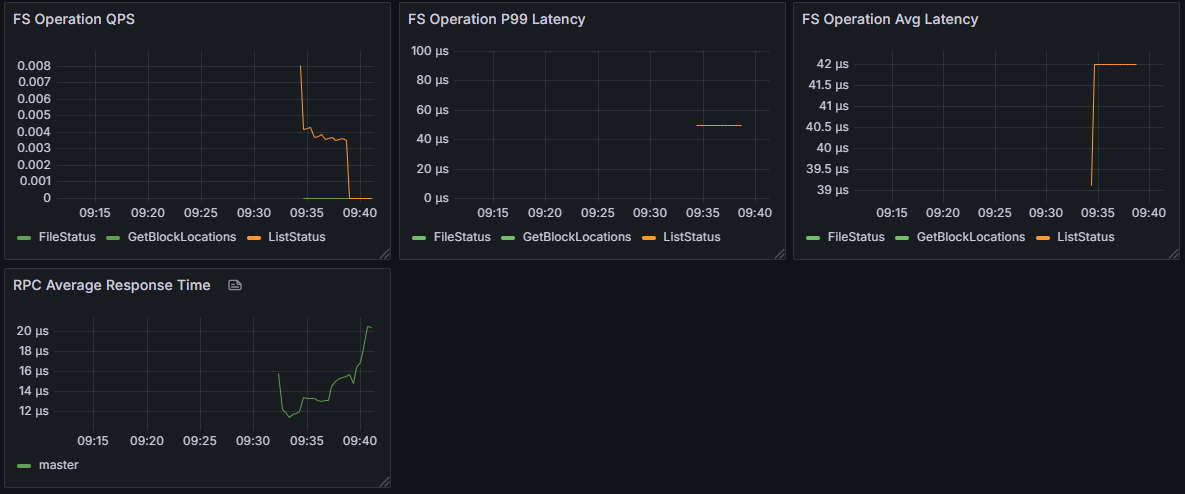
Task: Toggle ListStatus series in P99 Latency legend
Action: point(690,237)
